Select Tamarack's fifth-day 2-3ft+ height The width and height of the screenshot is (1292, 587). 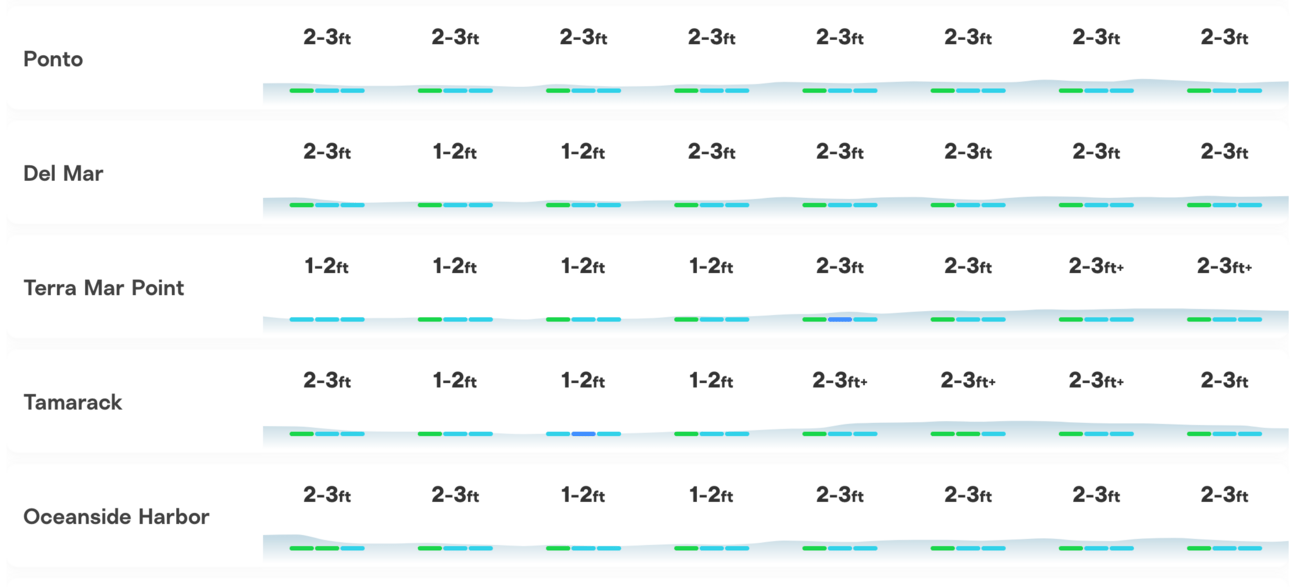tap(840, 380)
